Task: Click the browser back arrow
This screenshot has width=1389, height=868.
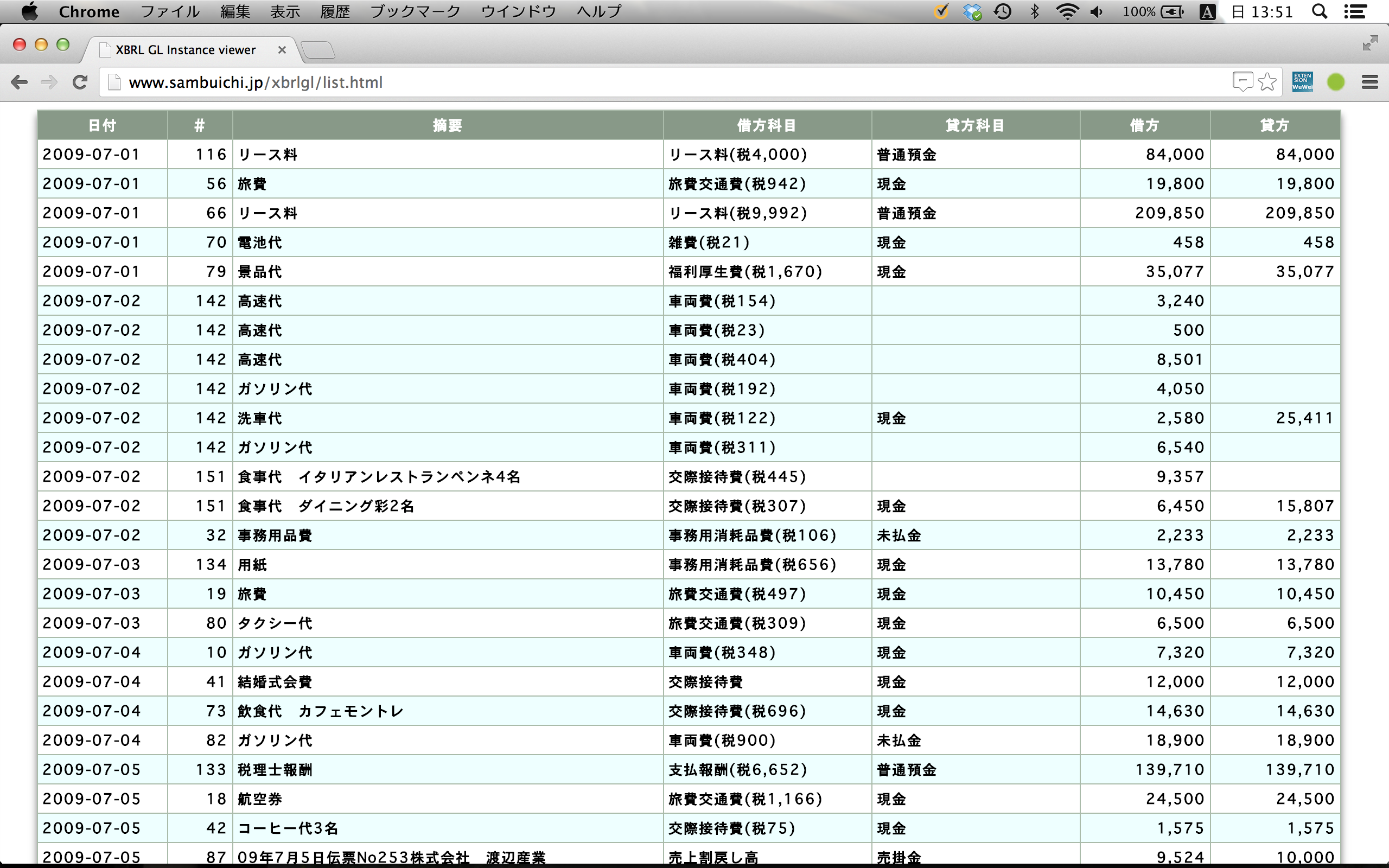Action: click(x=20, y=82)
